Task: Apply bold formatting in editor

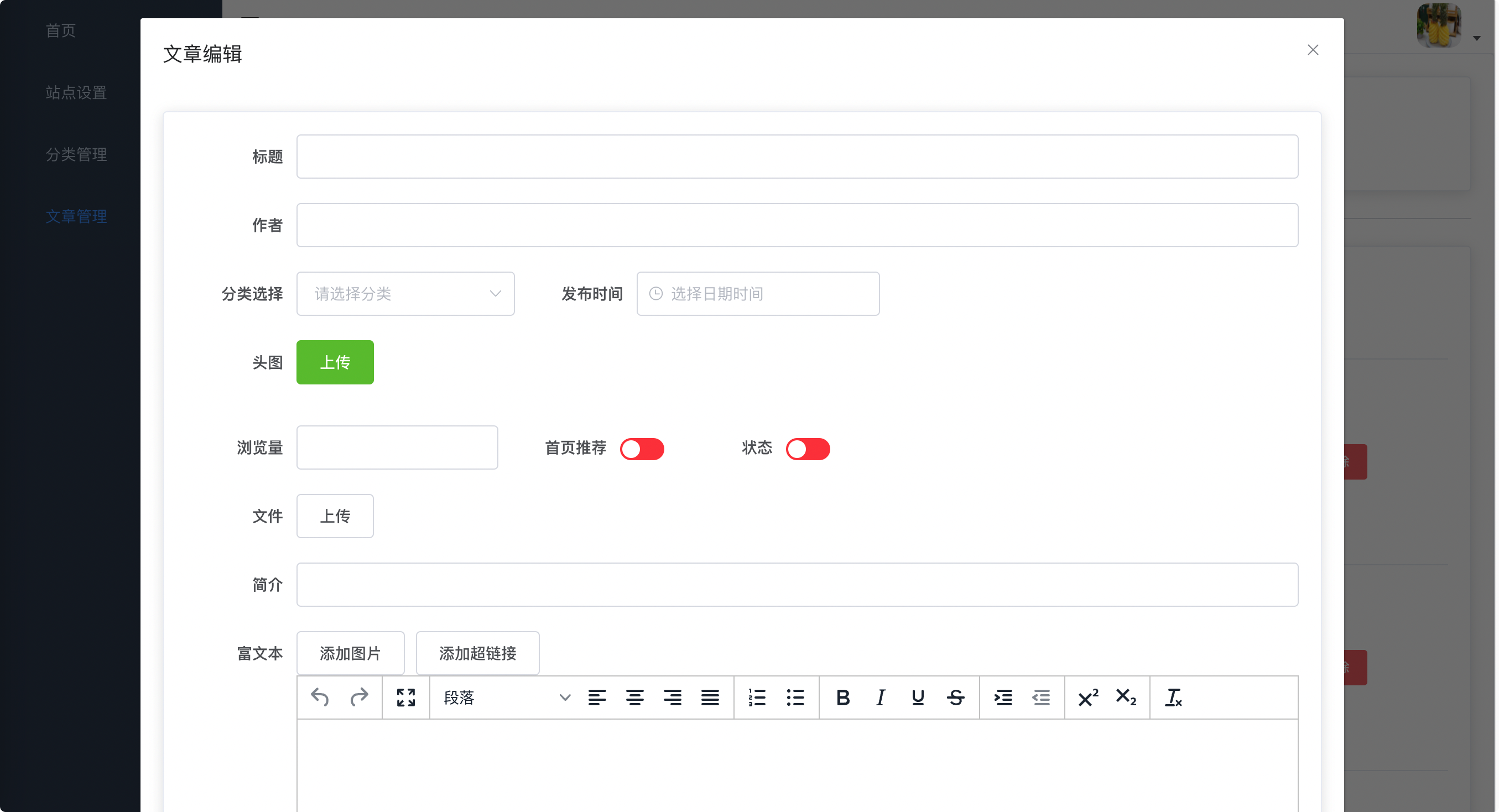Action: pos(842,697)
